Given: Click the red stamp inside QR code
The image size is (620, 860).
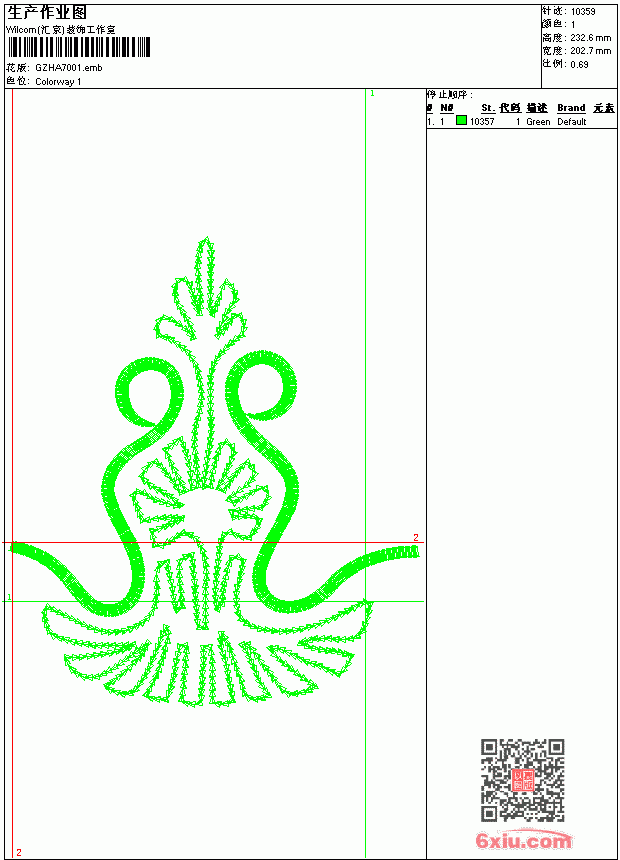Looking at the screenshot, I should [x=523, y=780].
